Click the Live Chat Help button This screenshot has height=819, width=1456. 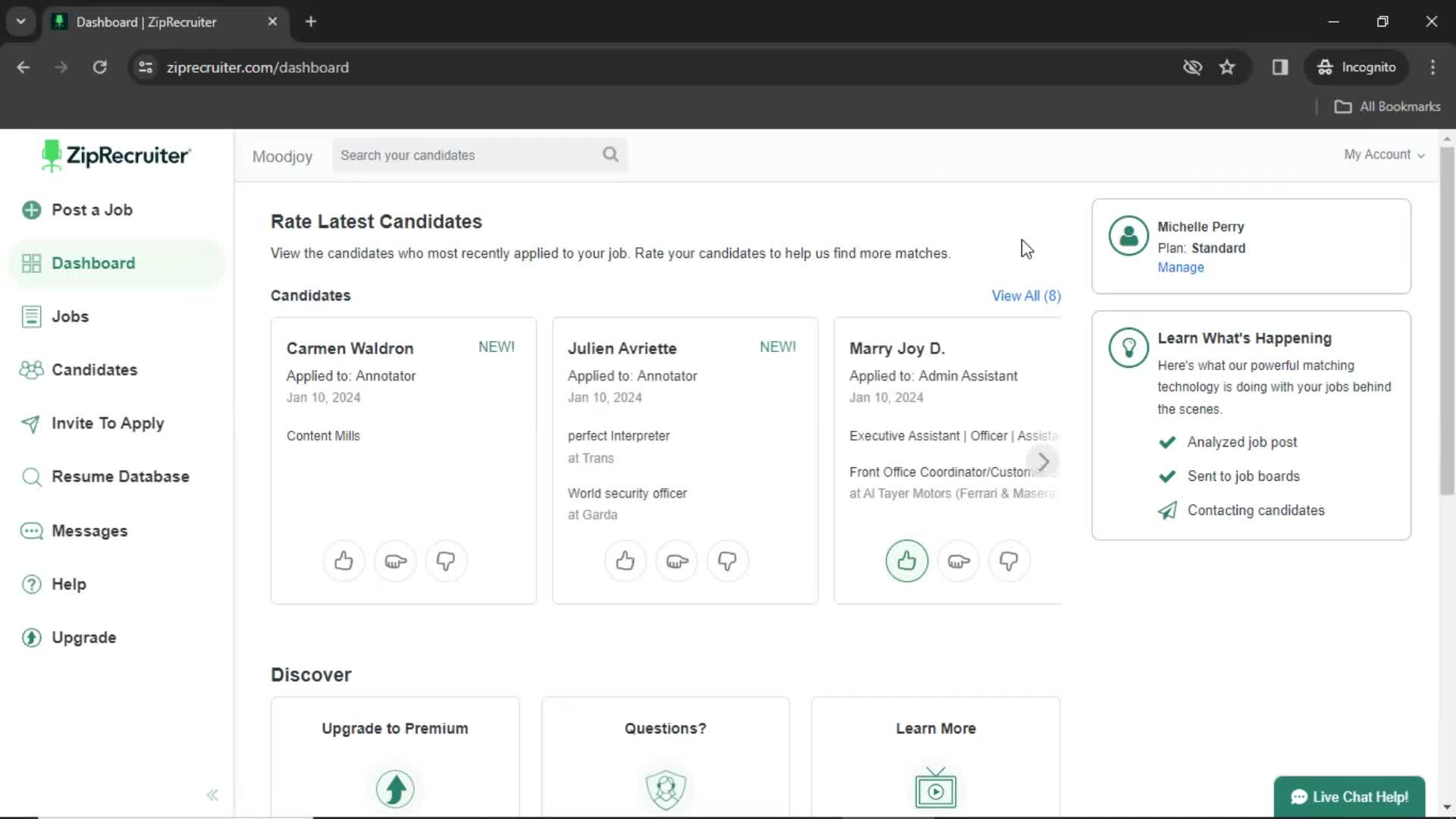coord(1349,796)
